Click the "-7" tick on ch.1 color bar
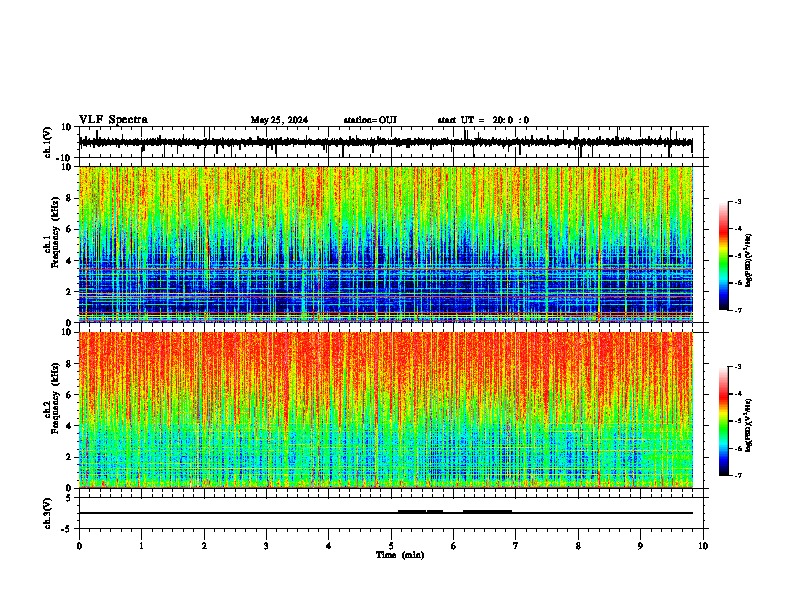The height and width of the screenshot is (612, 792). (x=737, y=310)
